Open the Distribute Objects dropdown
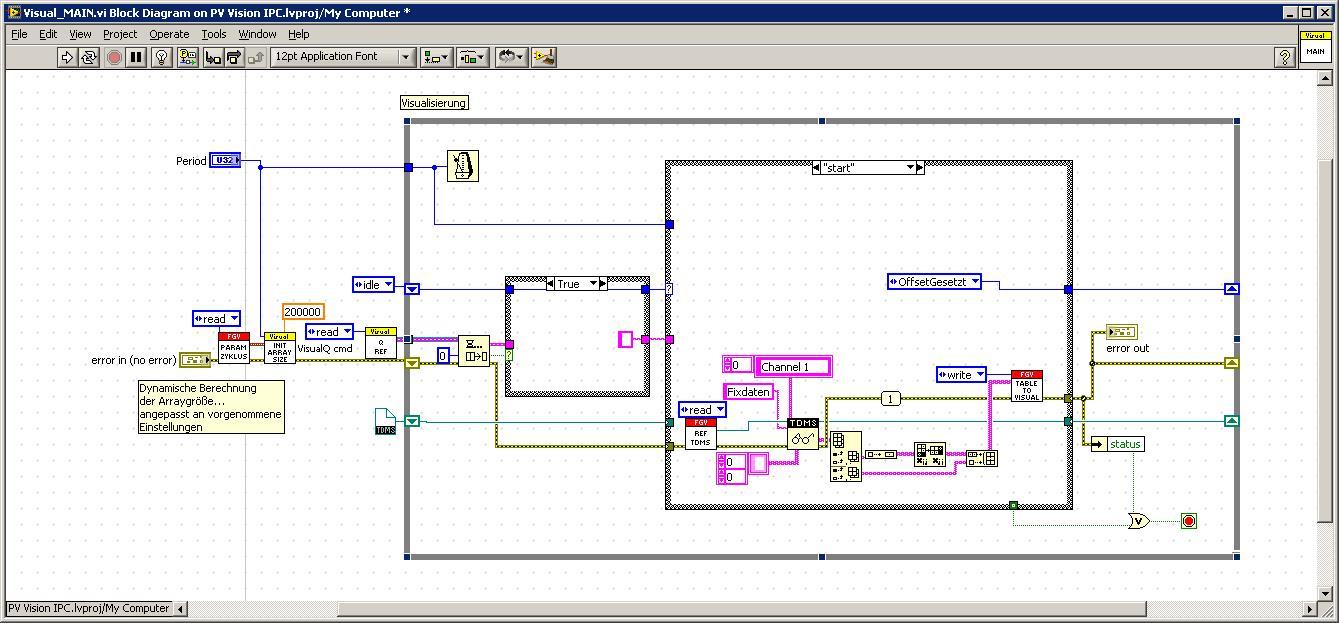The height and width of the screenshot is (623, 1339). click(x=473, y=57)
